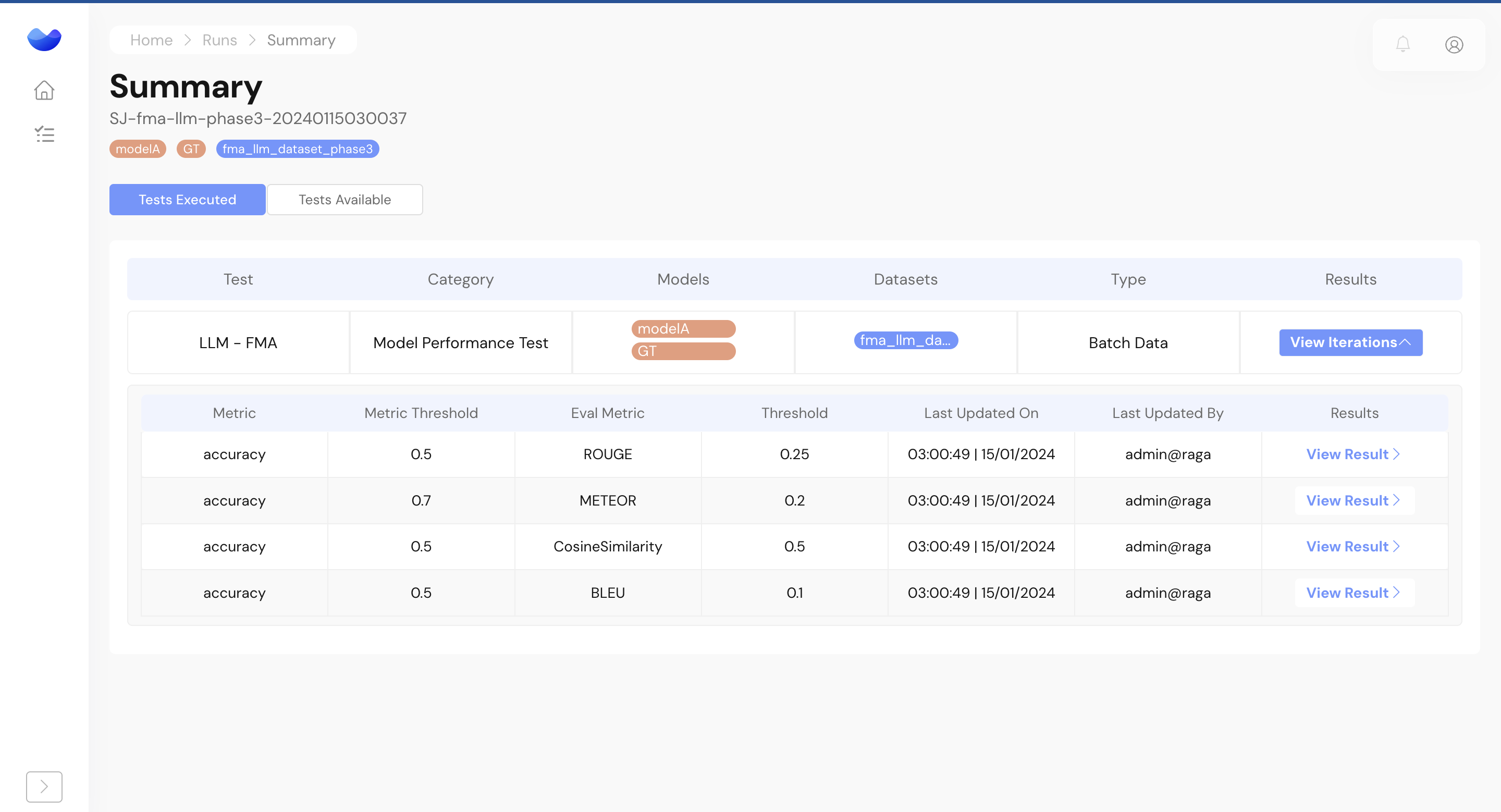View the result for the METEOR metric

point(1353,500)
